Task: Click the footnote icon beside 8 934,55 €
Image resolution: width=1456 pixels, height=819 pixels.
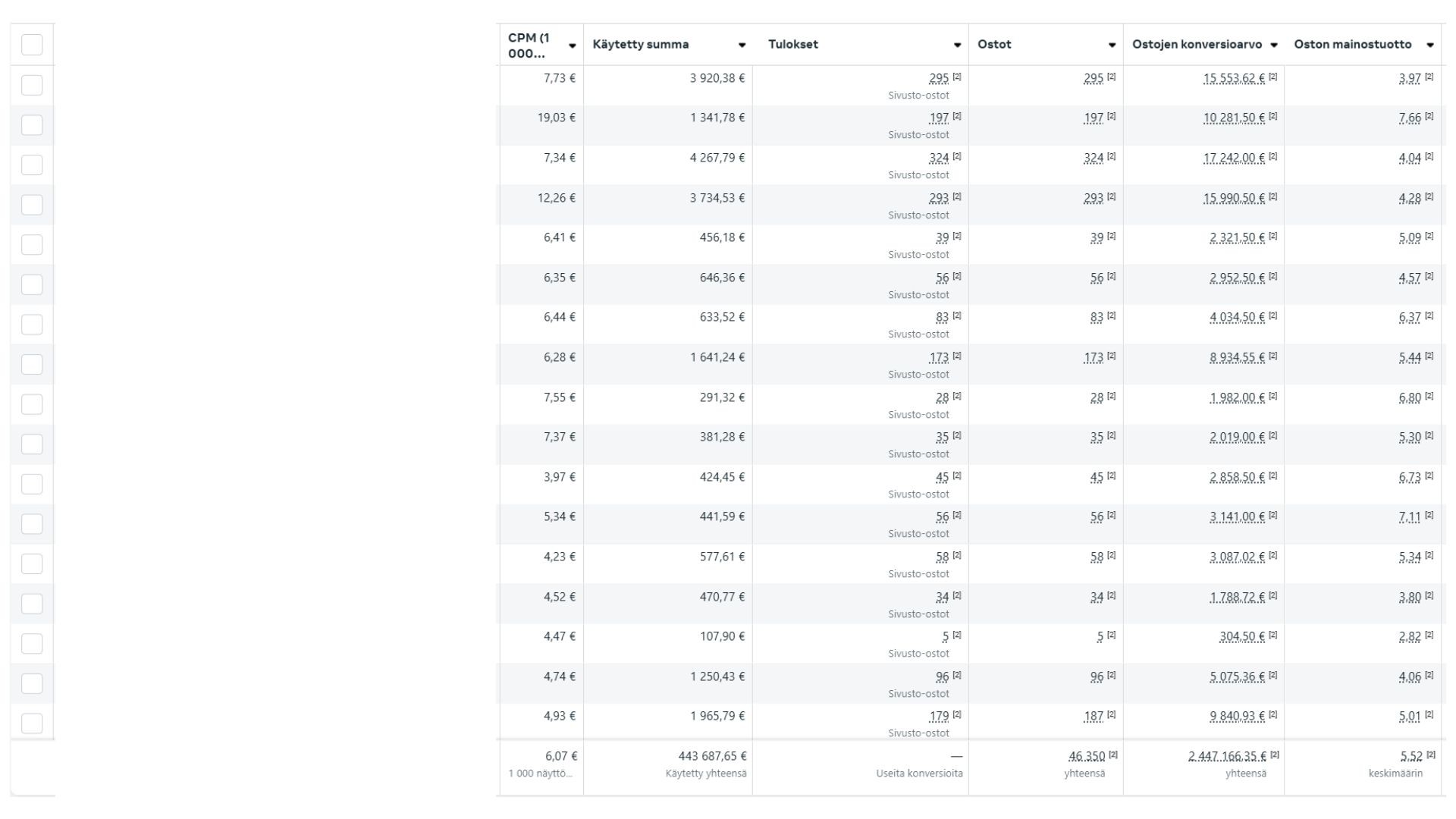Action: coord(1273,356)
